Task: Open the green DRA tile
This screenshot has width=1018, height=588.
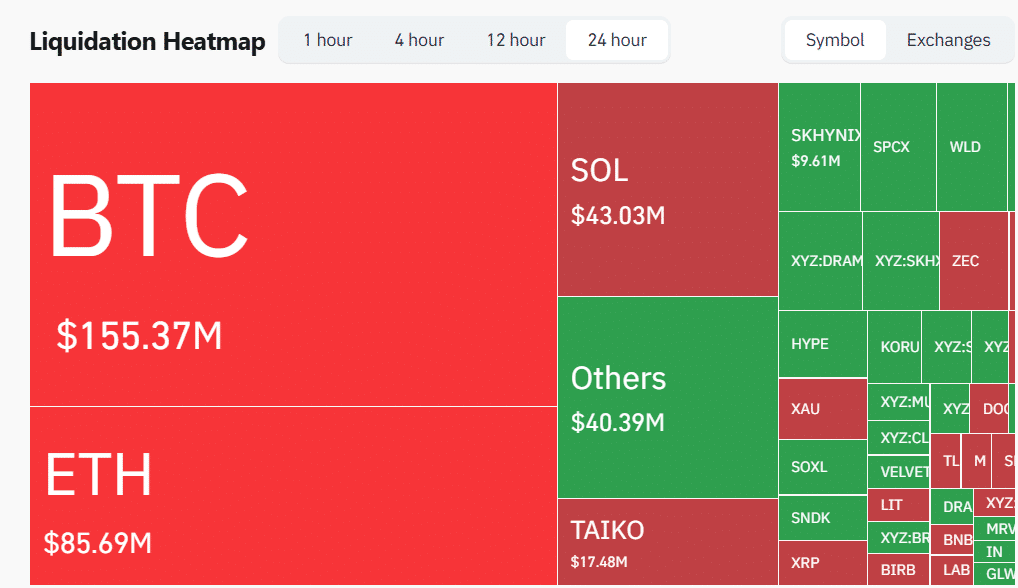Action: (x=952, y=506)
